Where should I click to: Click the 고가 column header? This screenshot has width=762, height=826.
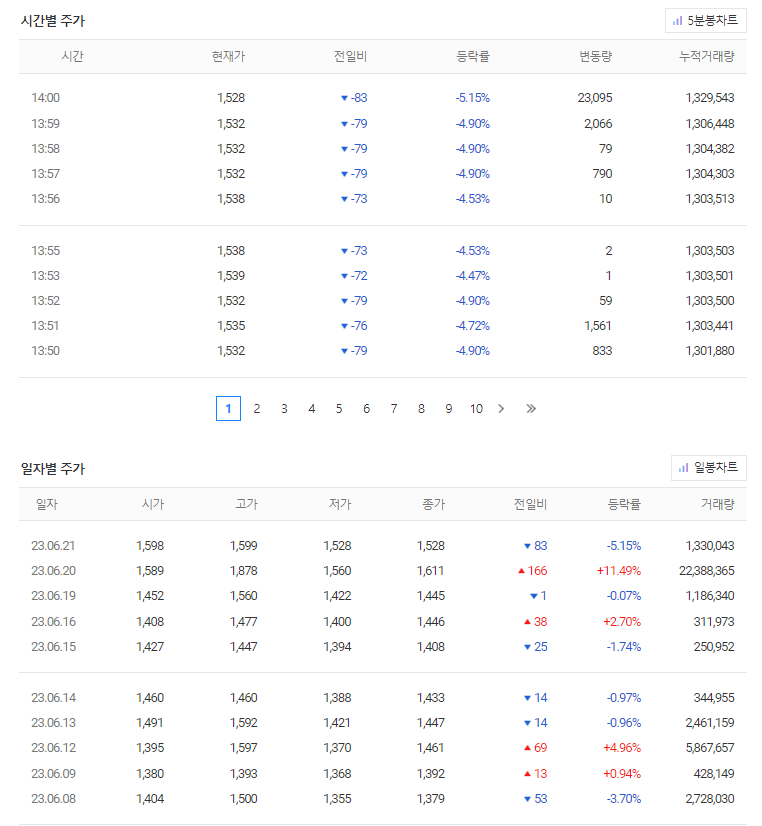[246, 504]
